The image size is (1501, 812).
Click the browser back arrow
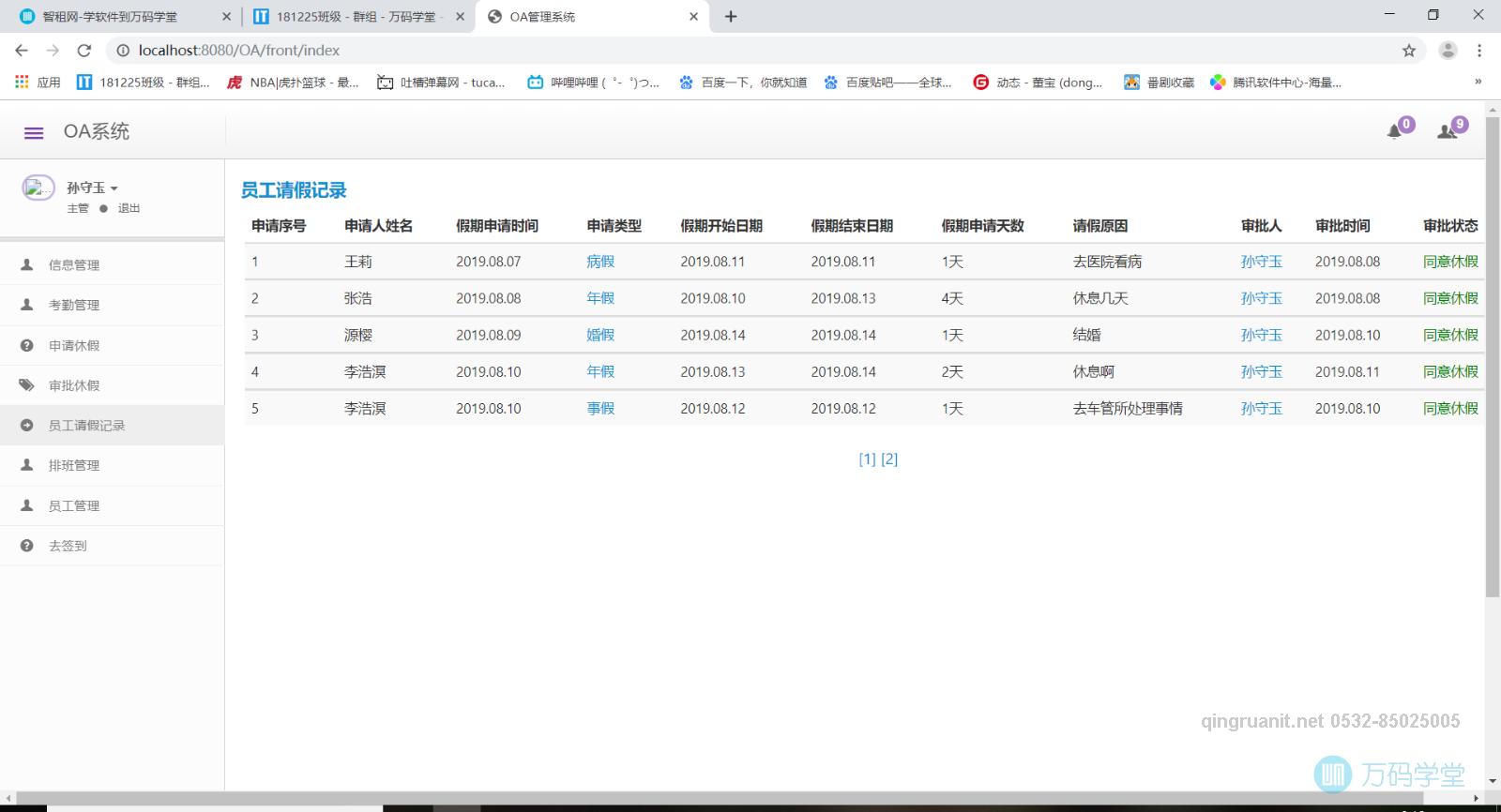(22, 51)
